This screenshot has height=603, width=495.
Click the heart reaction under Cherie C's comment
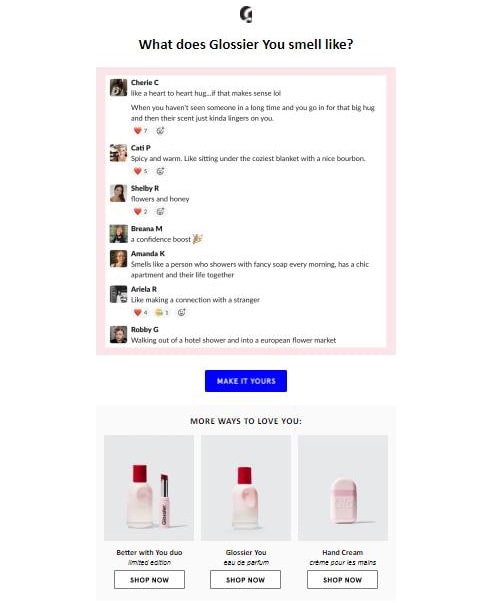(x=140, y=131)
